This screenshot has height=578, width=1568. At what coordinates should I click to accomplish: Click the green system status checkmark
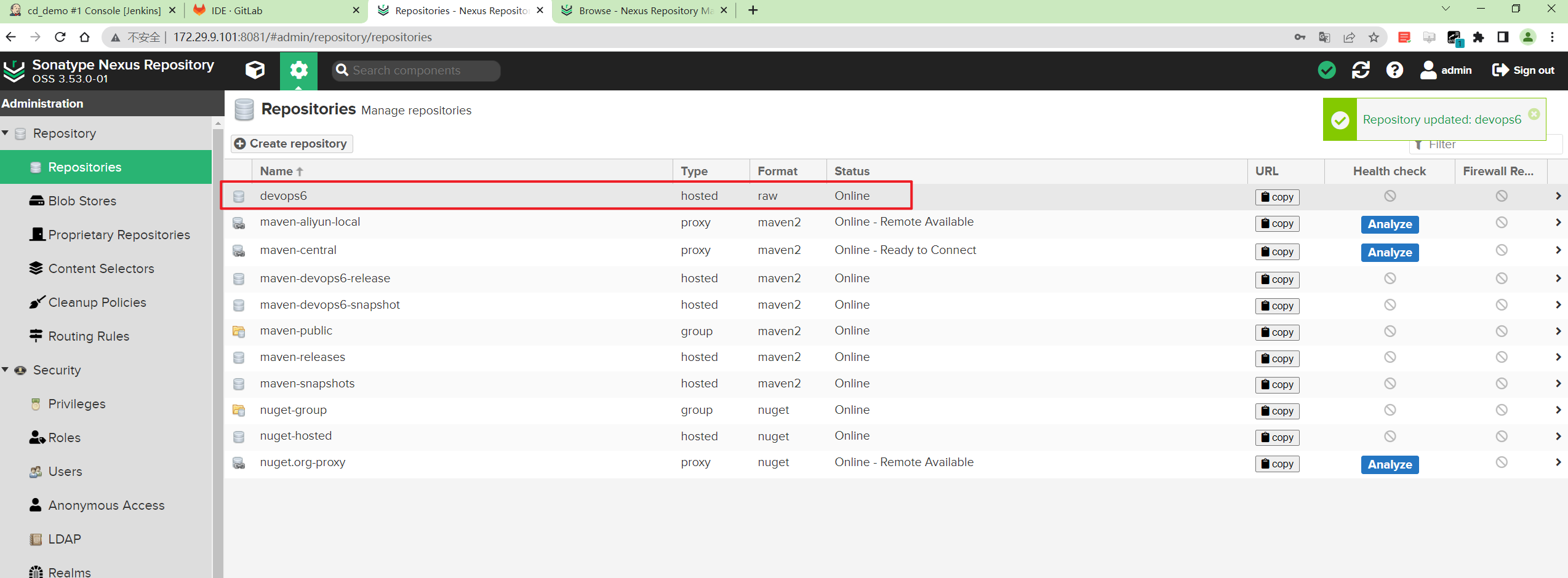click(x=1327, y=70)
